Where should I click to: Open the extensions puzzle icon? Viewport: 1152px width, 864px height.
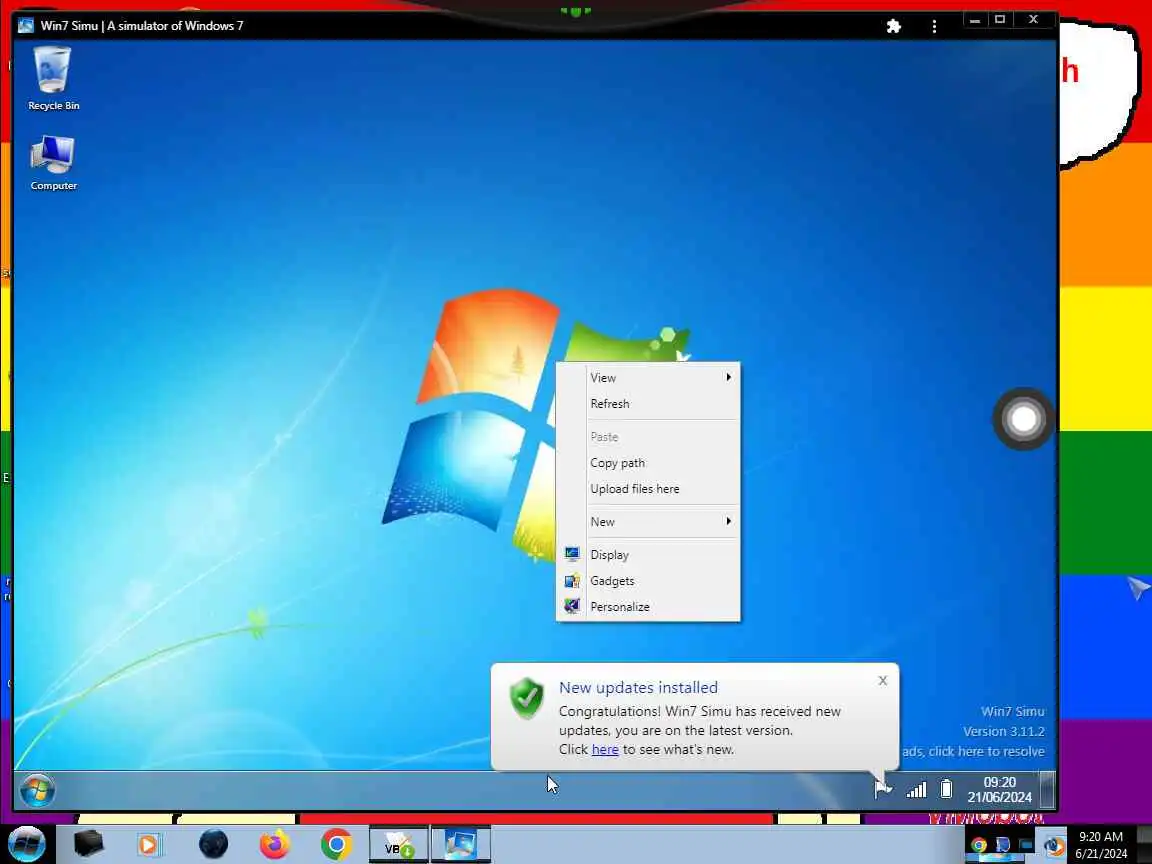(893, 26)
